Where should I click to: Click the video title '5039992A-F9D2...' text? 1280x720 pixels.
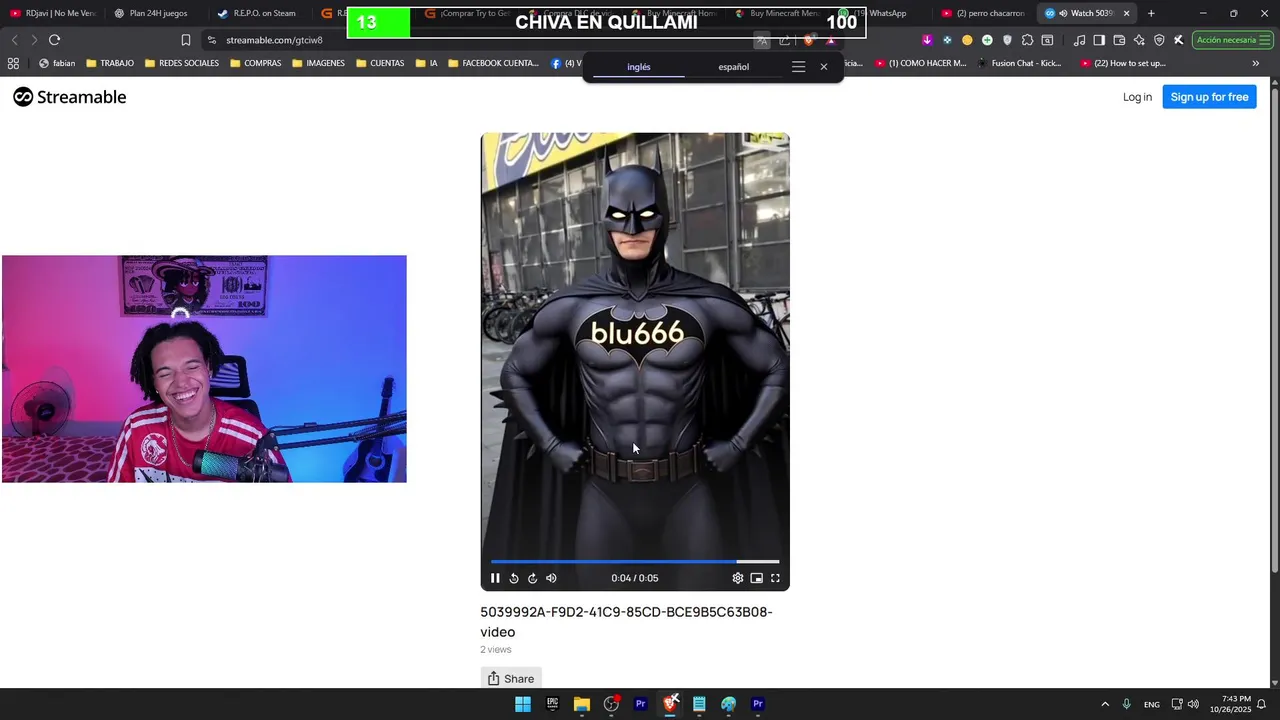(x=626, y=621)
